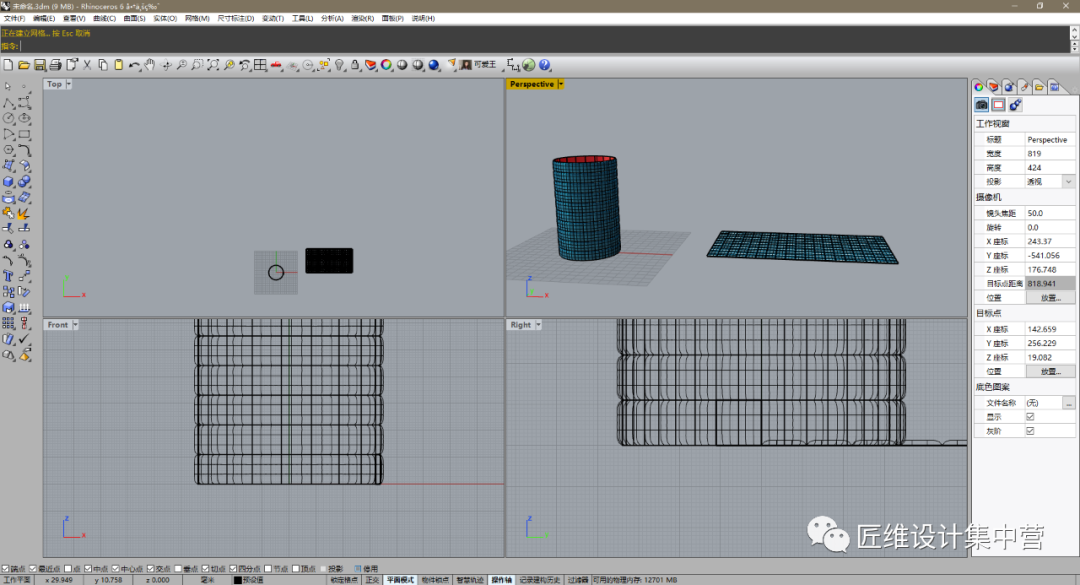Click the Zoom Window icon
Screen dimensions: 1080x585
coord(198,65)
